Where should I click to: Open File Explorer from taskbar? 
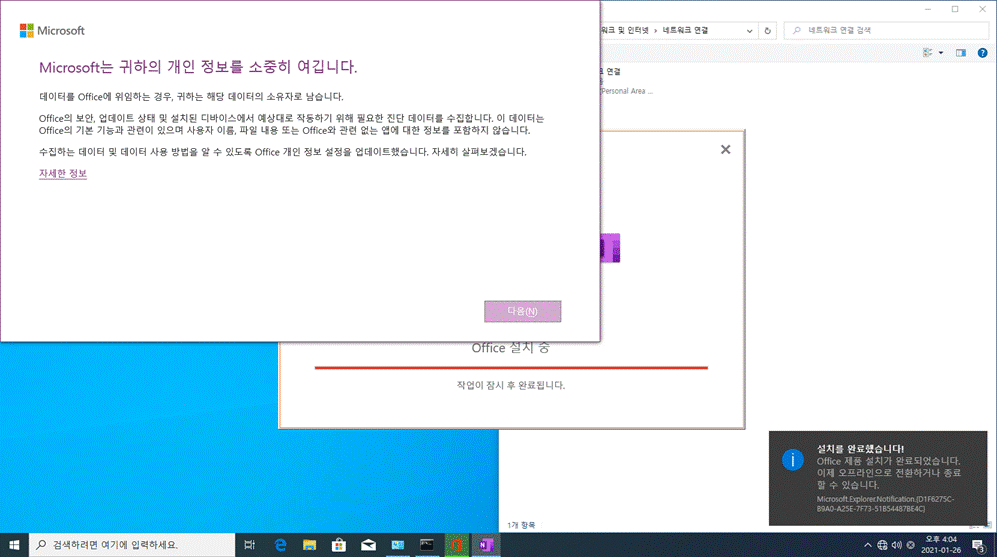click(x=310, y=545)
